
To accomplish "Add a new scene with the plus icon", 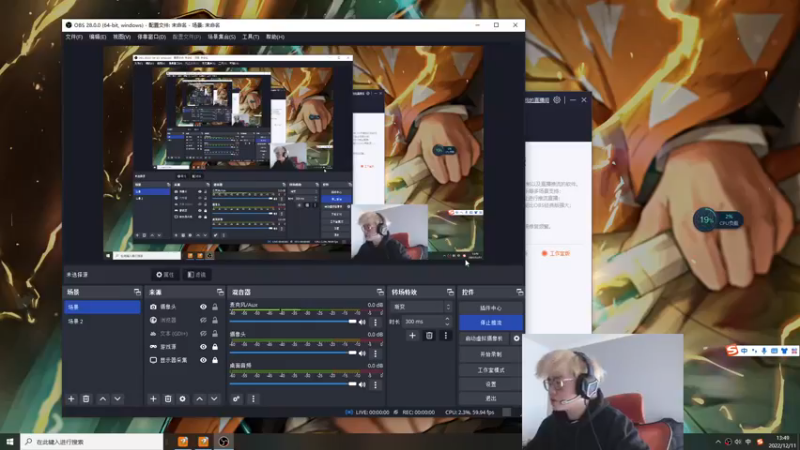I will click(x=71, y=399).
